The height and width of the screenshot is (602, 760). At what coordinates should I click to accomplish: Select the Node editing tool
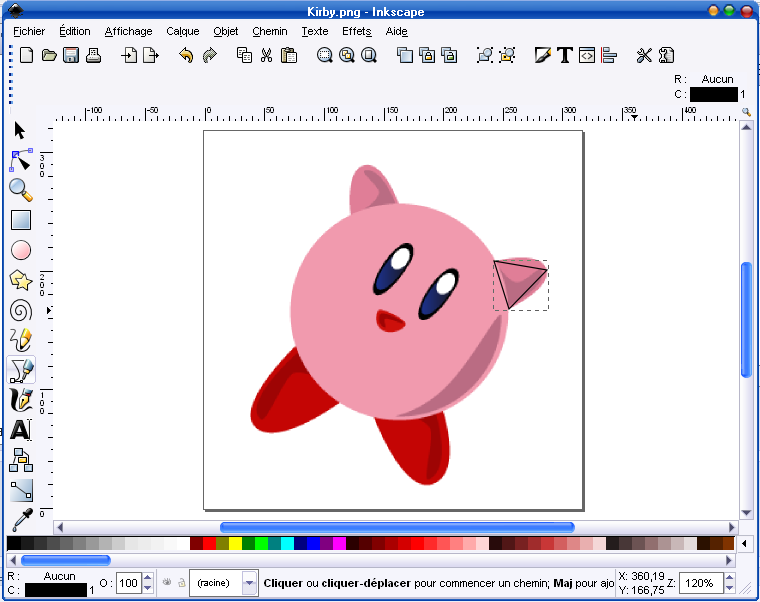(21, 160)
